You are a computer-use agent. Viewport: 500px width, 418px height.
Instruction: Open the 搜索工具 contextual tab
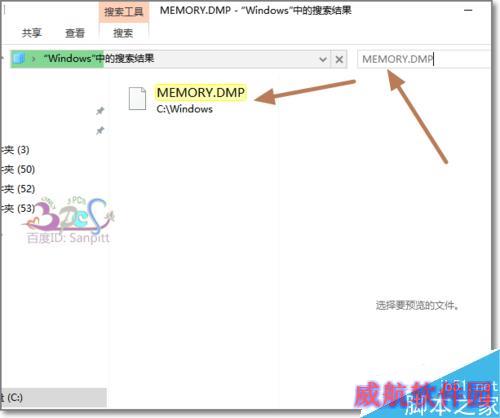(x=124, y=12)
